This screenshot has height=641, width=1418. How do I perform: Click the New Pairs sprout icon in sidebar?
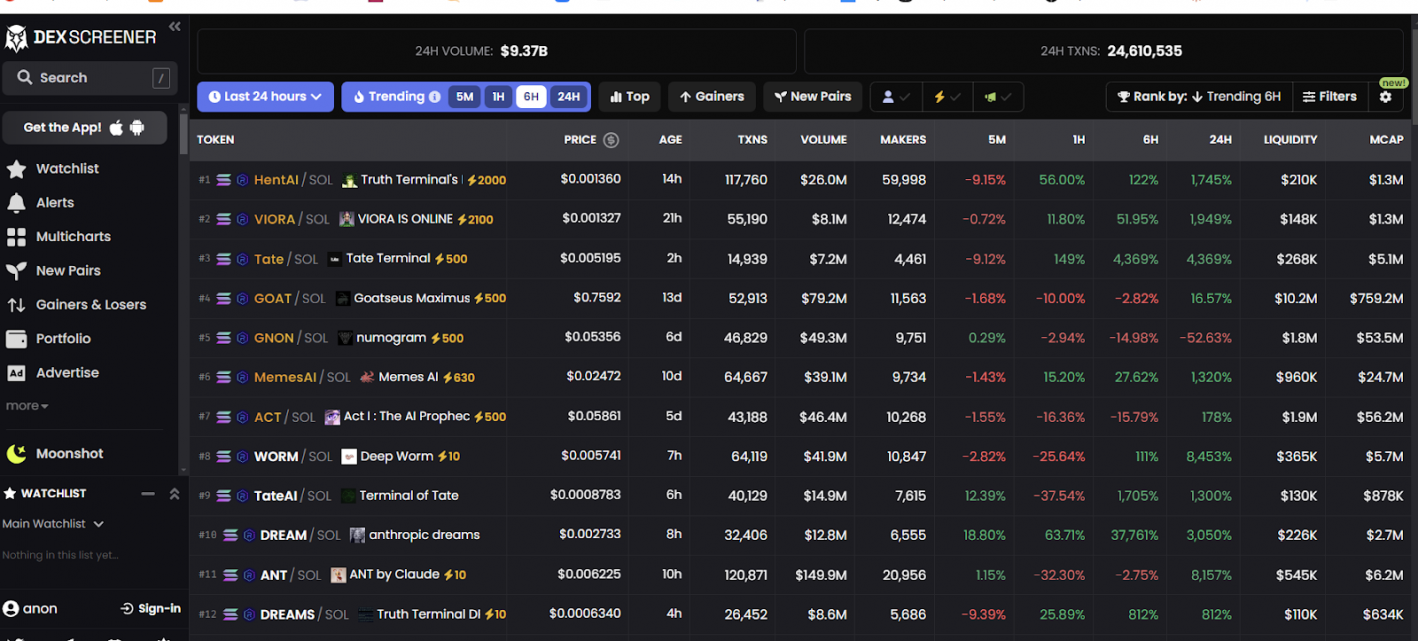click(x=16, y=271)
